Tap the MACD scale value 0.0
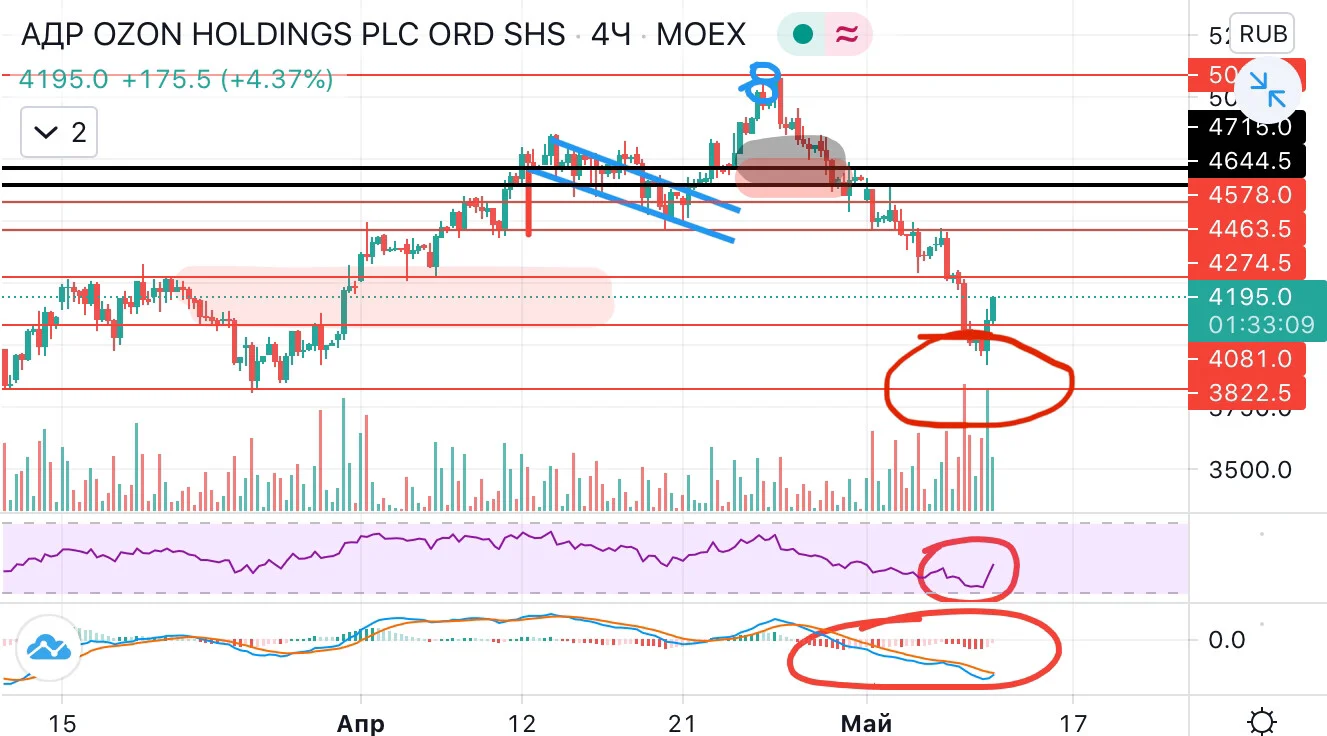1327x736 pixels. pos(1227,640)
